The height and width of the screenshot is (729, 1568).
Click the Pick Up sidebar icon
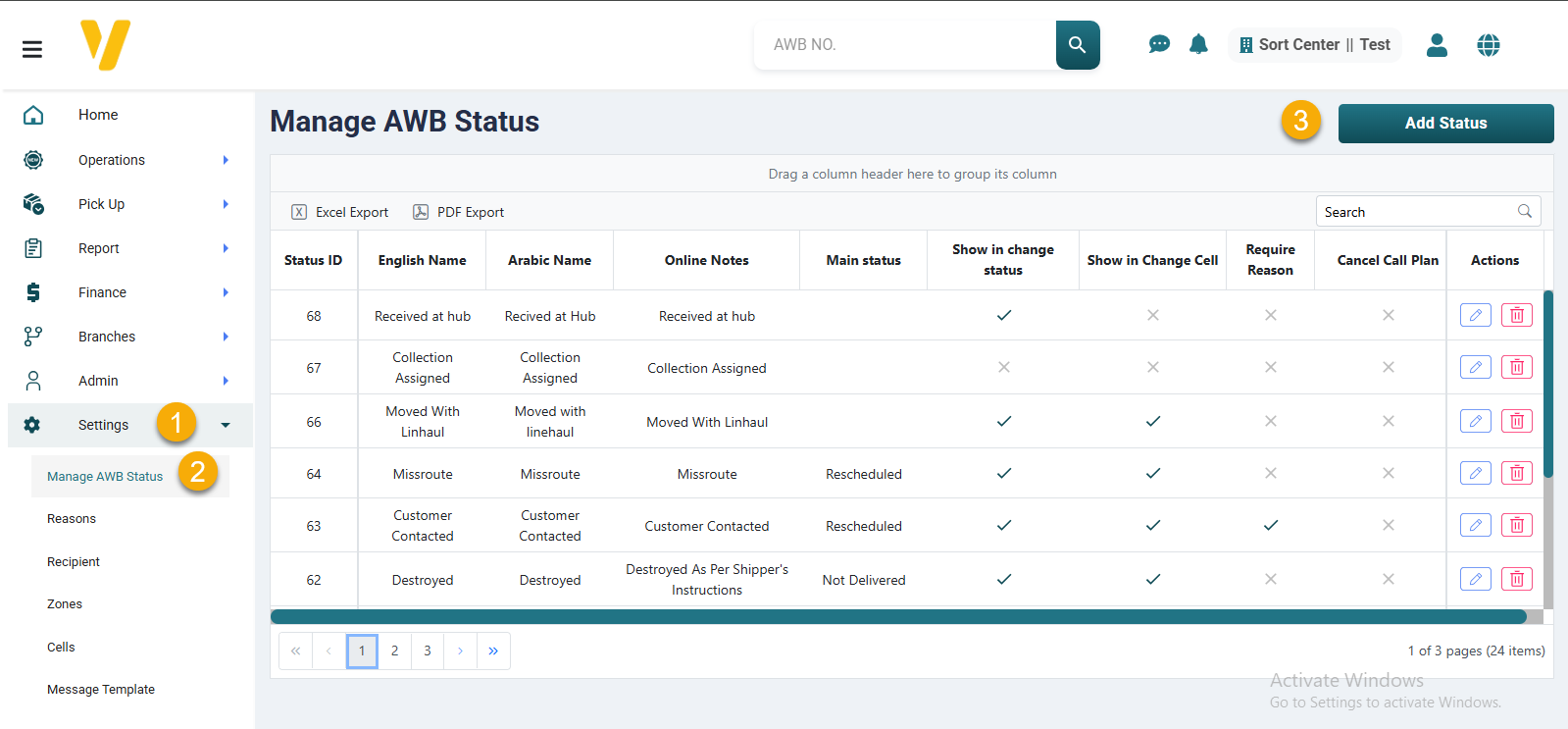[33, 204]
